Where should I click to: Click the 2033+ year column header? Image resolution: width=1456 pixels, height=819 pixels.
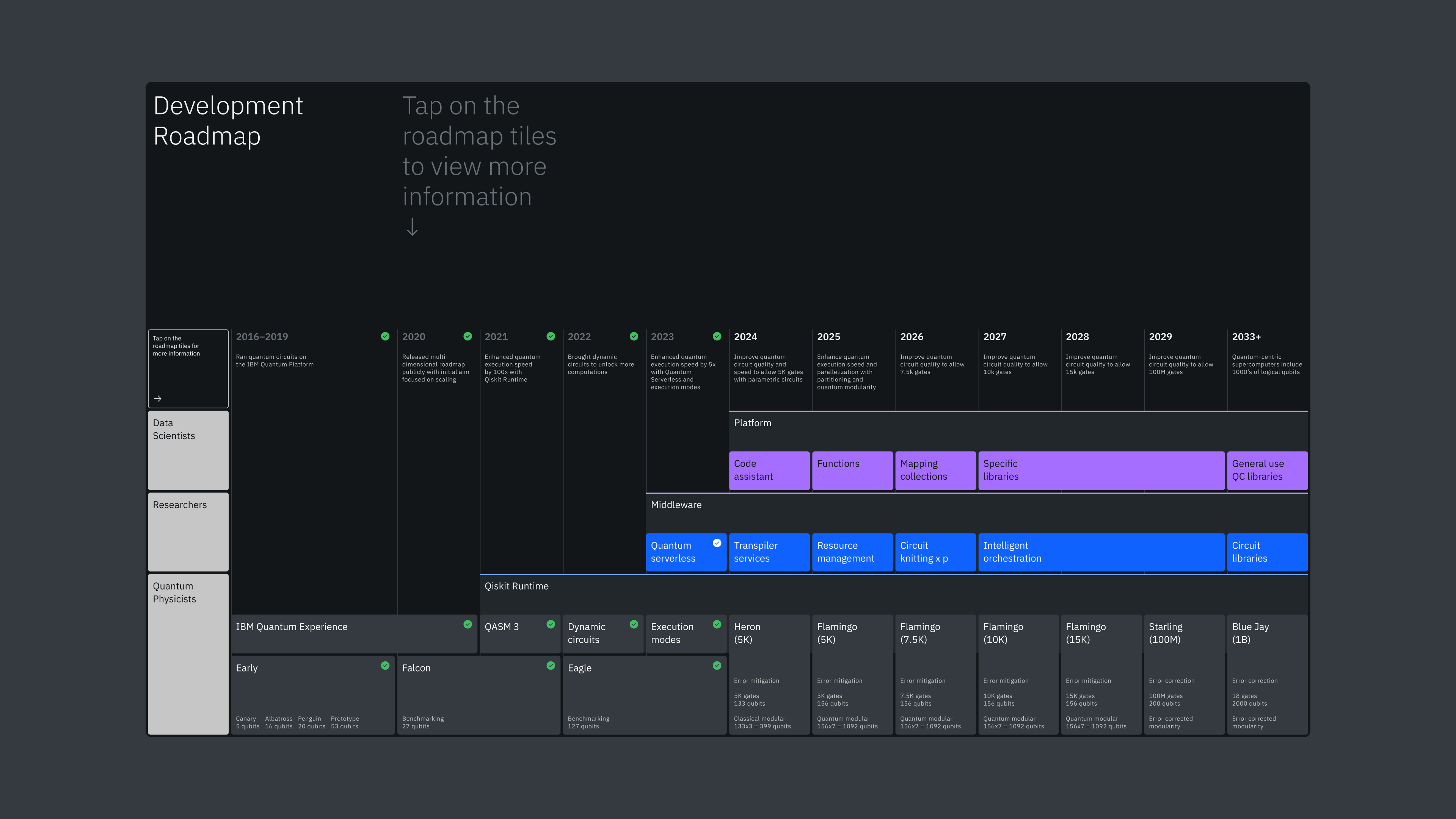[1246, 337]
